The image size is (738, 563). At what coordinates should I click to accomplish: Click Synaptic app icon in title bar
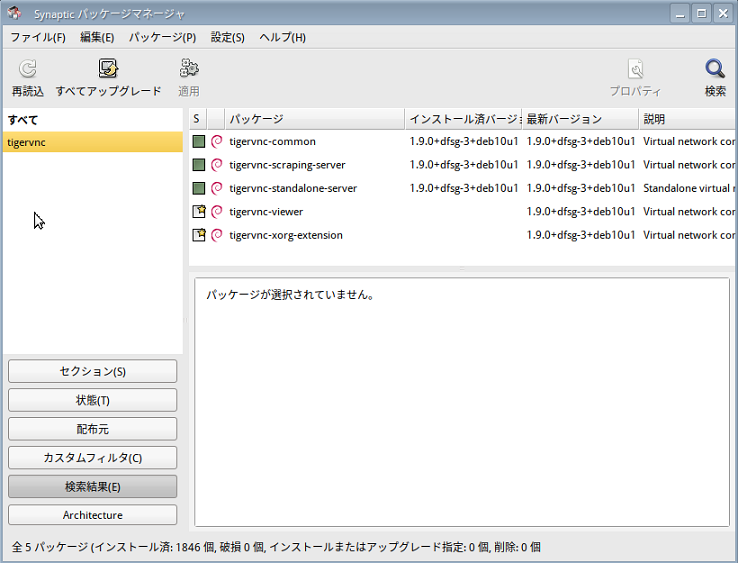[x=15, y=13]
